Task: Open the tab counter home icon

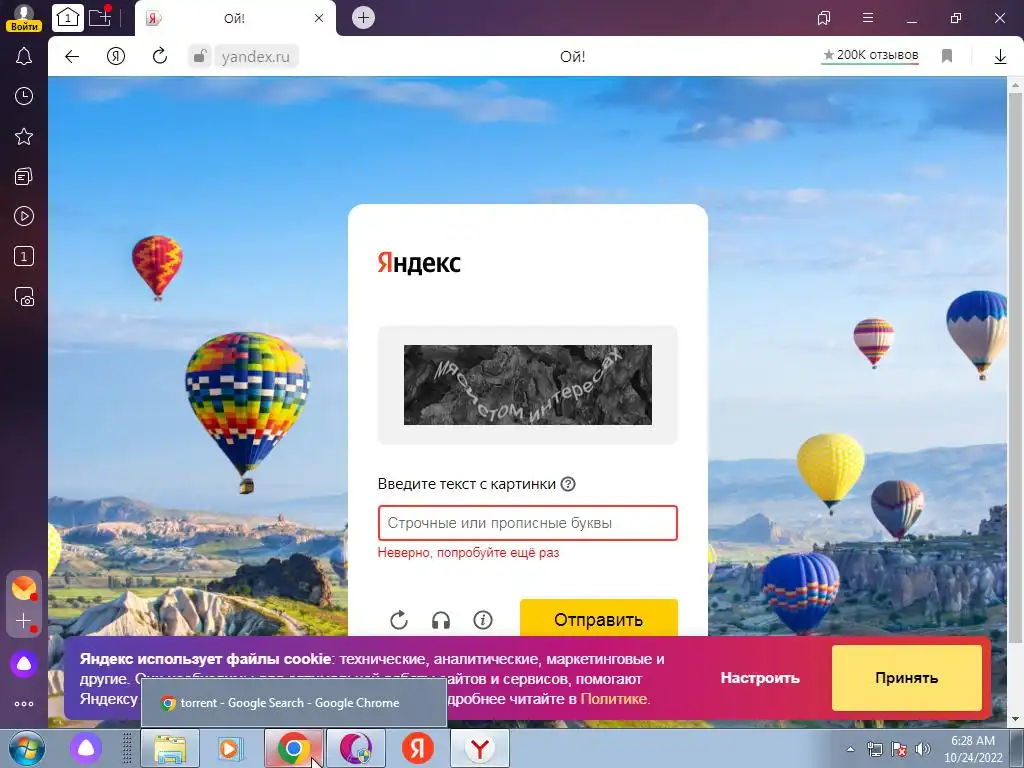Action: pyautogui.click(x=67, y=18)
